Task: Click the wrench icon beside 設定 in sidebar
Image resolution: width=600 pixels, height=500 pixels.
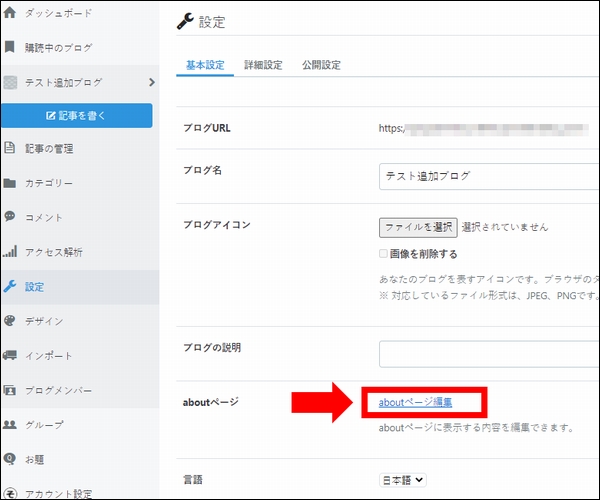Action: pyautogui.click(x=10, y=286)
